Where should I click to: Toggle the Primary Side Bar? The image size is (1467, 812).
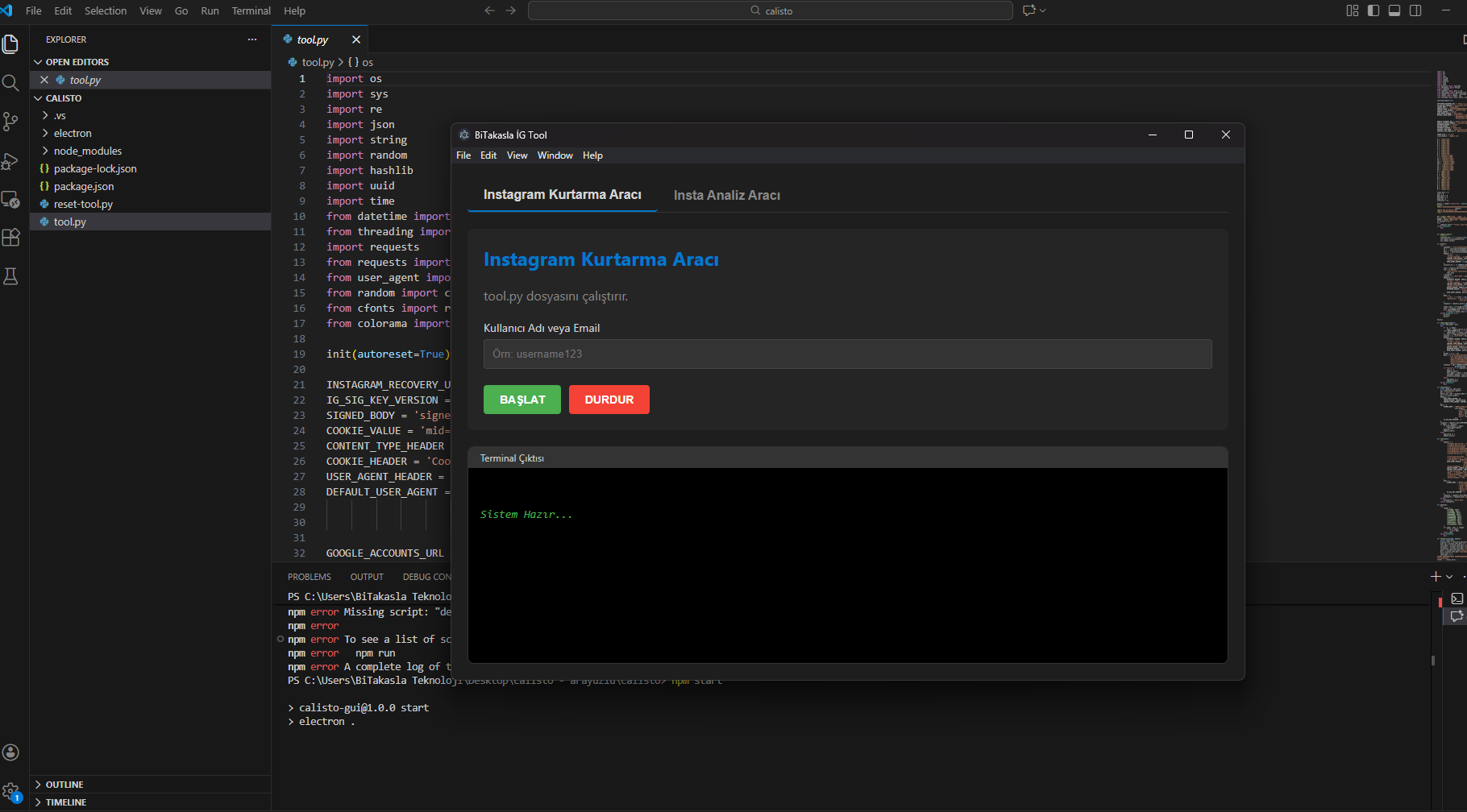coord(1373,10)
